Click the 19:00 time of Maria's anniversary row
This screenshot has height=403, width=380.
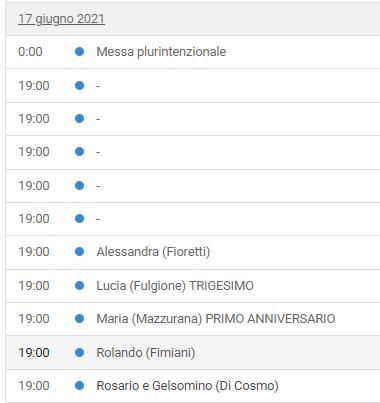click(34, 319)
